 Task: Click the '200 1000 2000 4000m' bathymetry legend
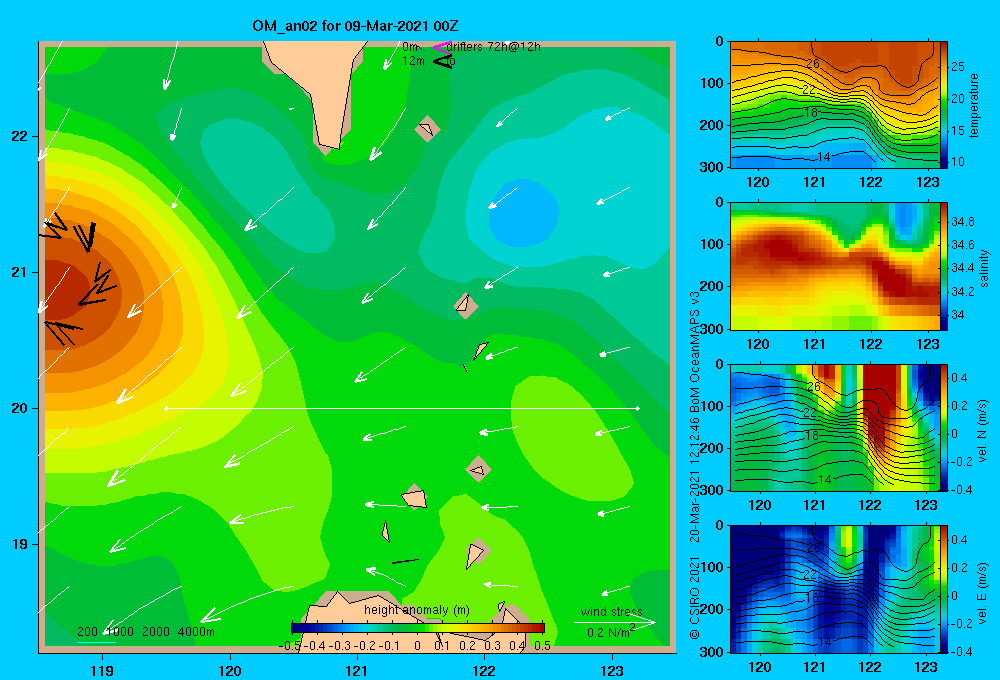[146, 632]
